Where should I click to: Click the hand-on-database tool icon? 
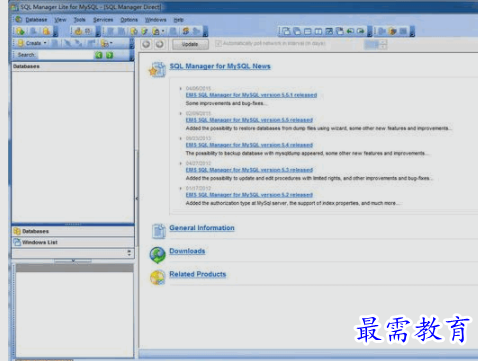[x=78, y=31]
